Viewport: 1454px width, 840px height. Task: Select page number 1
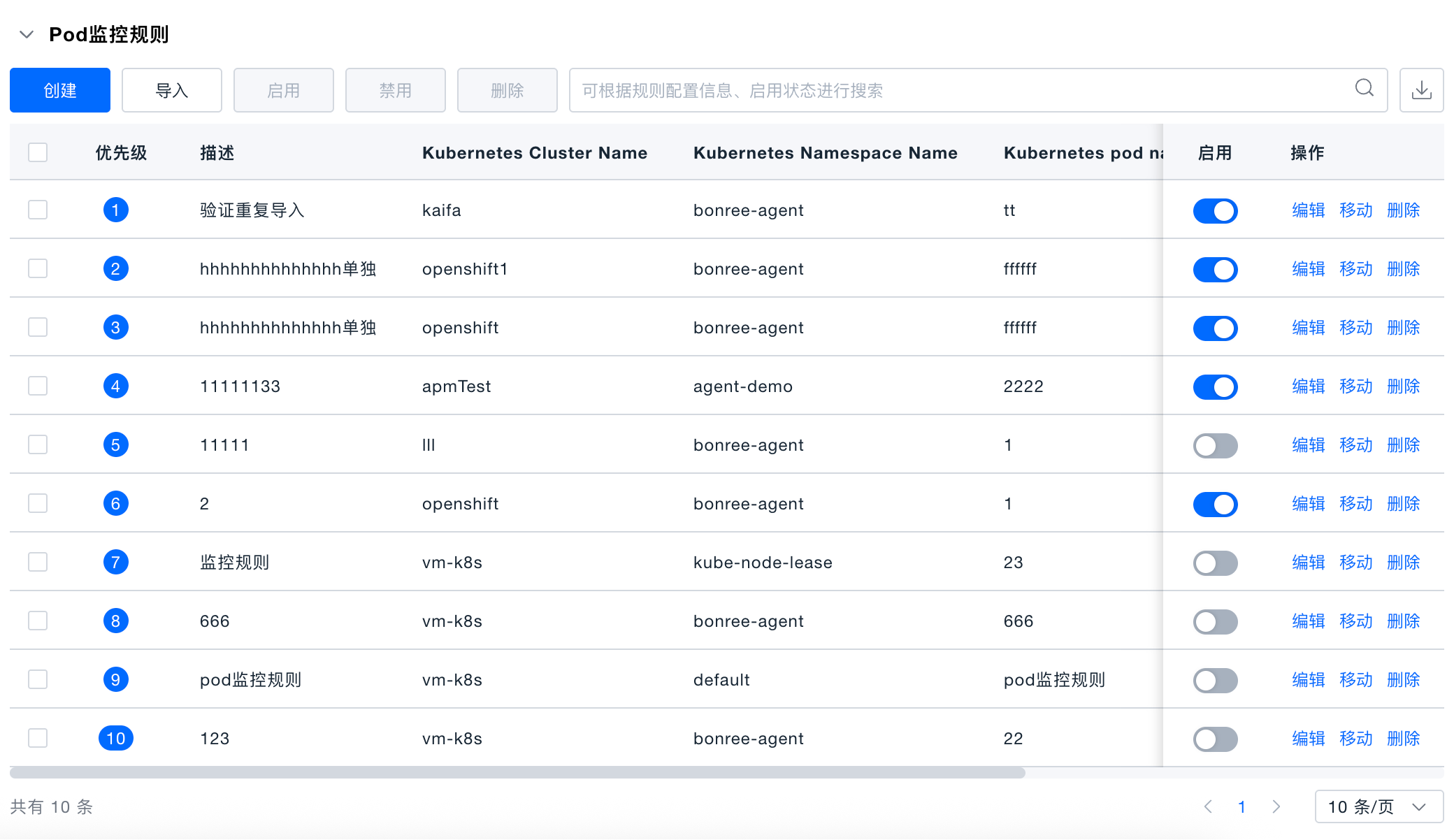point(1242,806)
